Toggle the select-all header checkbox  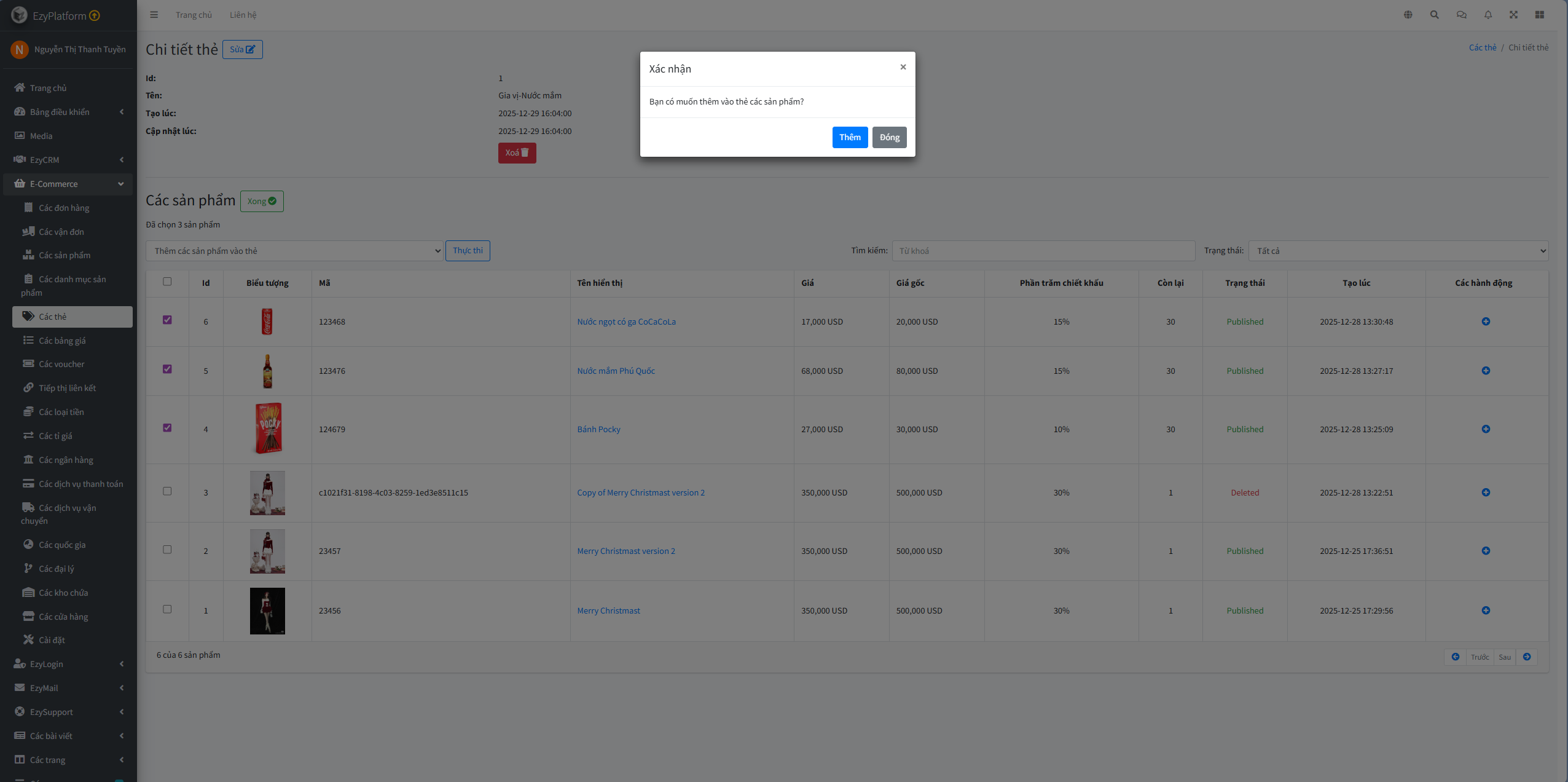point(167,282)
